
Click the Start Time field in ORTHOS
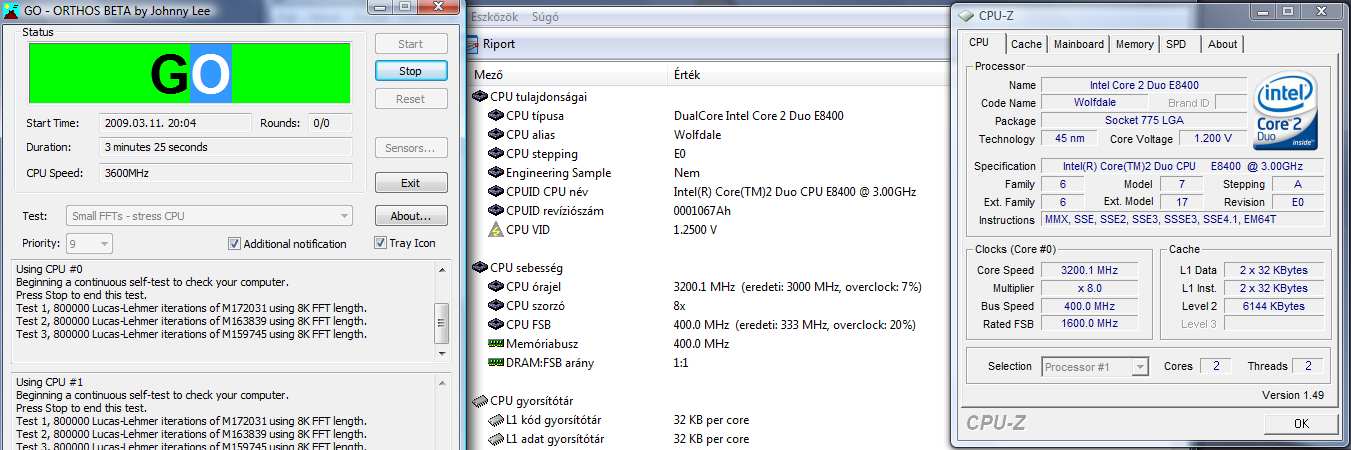(x=175, y=123)
